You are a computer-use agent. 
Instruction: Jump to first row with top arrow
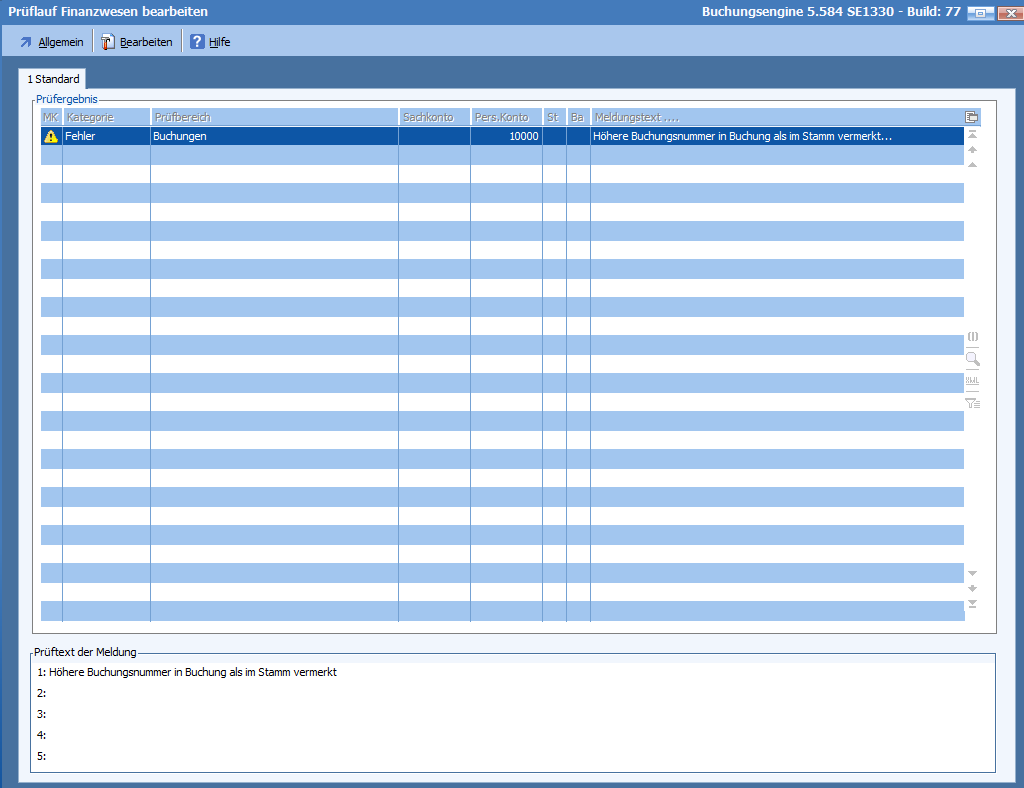click(972, 134)
